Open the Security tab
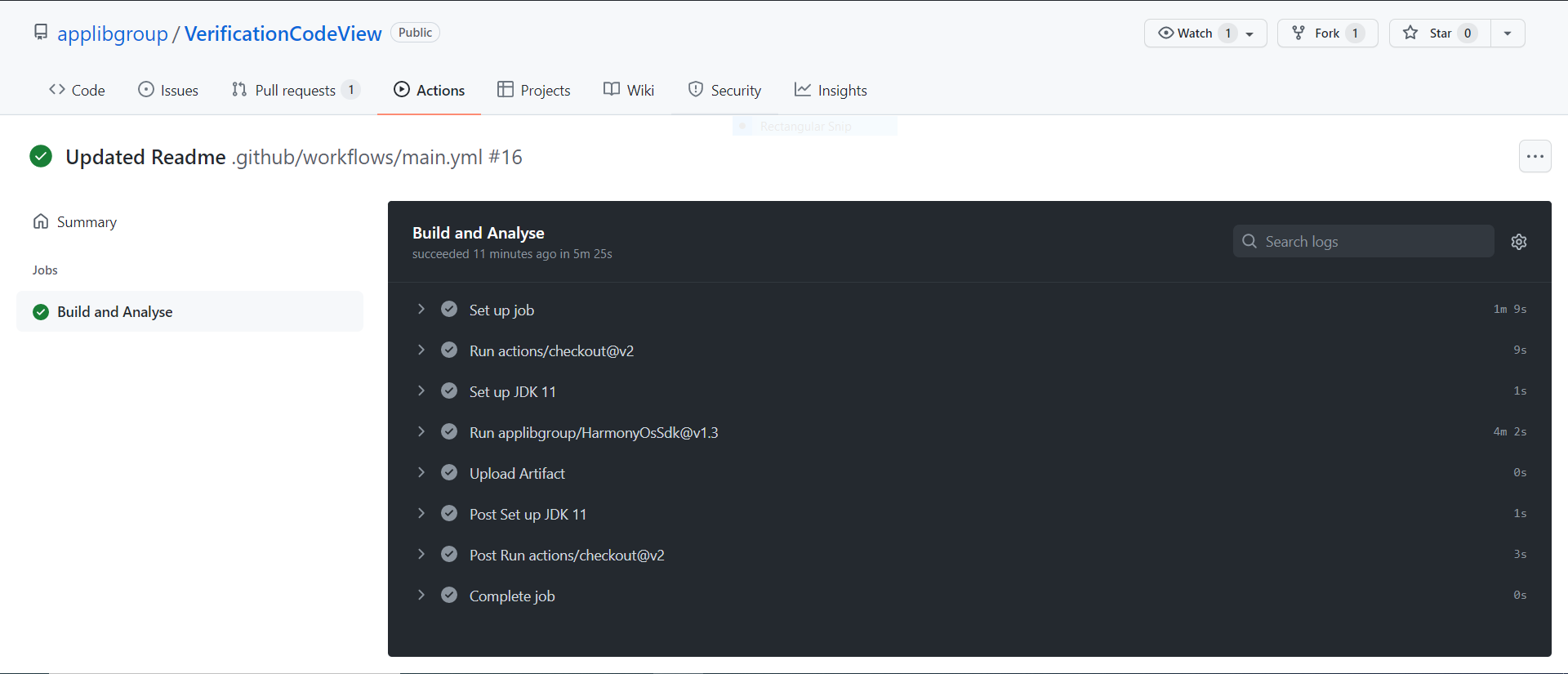Image resolution: width=1568 pixels, height=674 pixels. coord(724,90)
